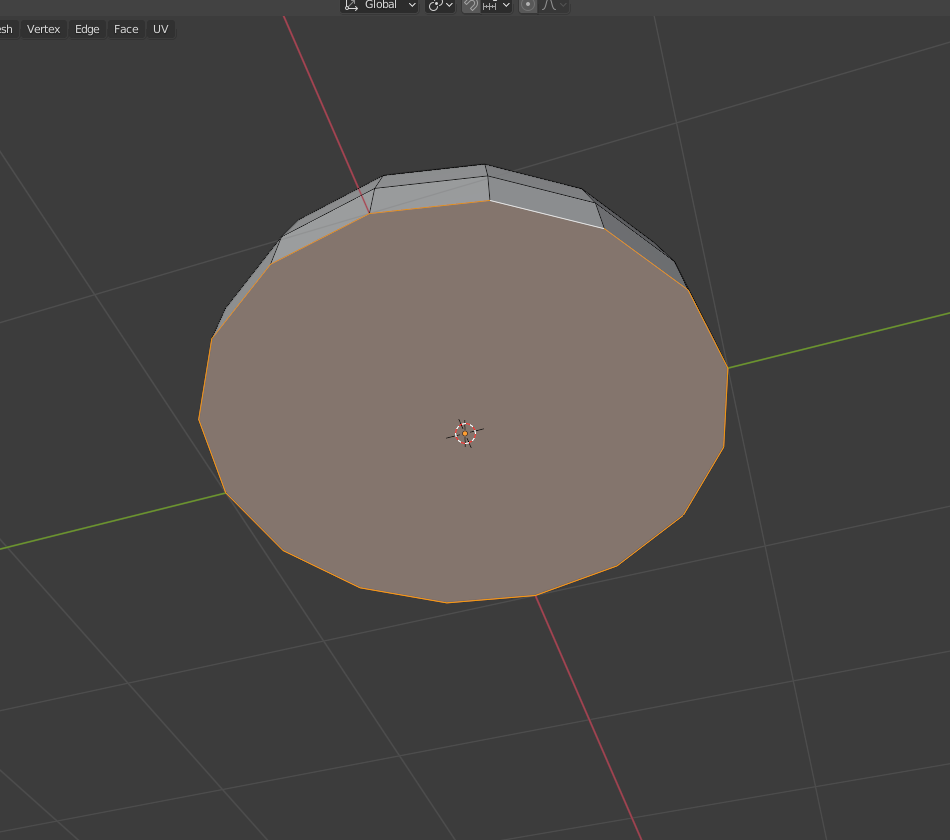Toggle proportional editing circle icon
950x840 pixels.
(528, 5)
